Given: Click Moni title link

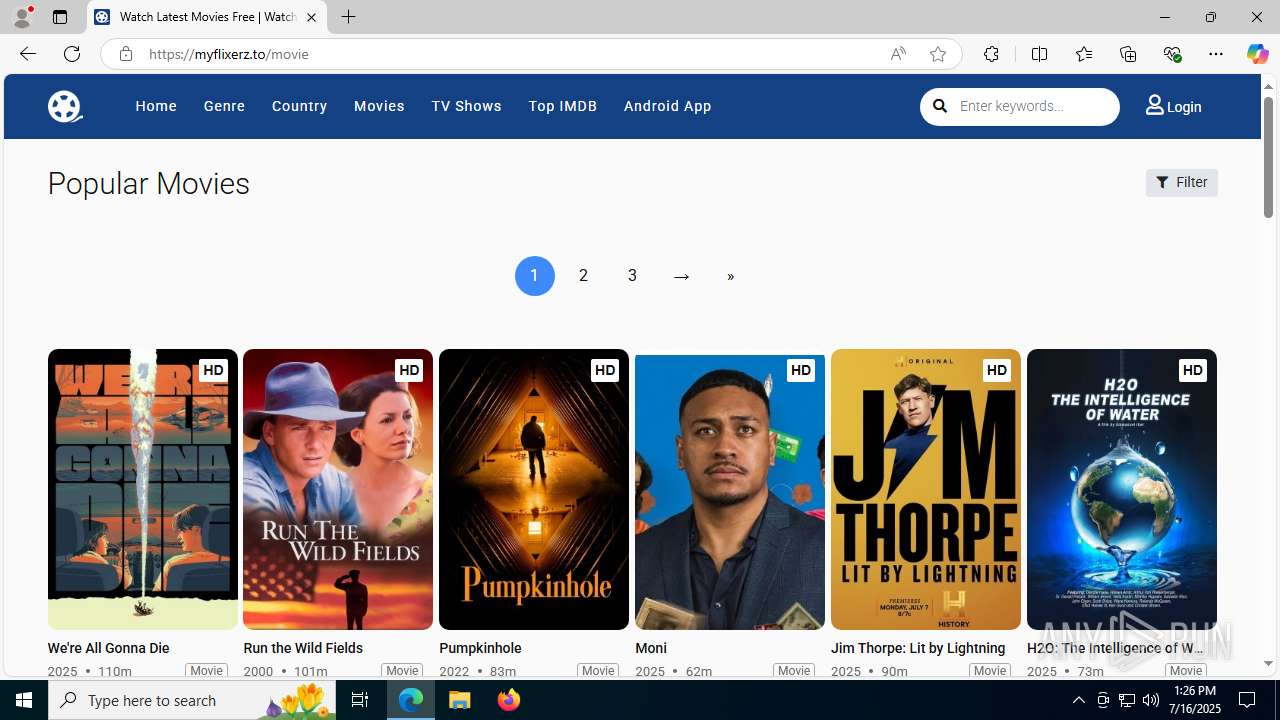Looking at the screenshot, I should [x=651, y=648].
